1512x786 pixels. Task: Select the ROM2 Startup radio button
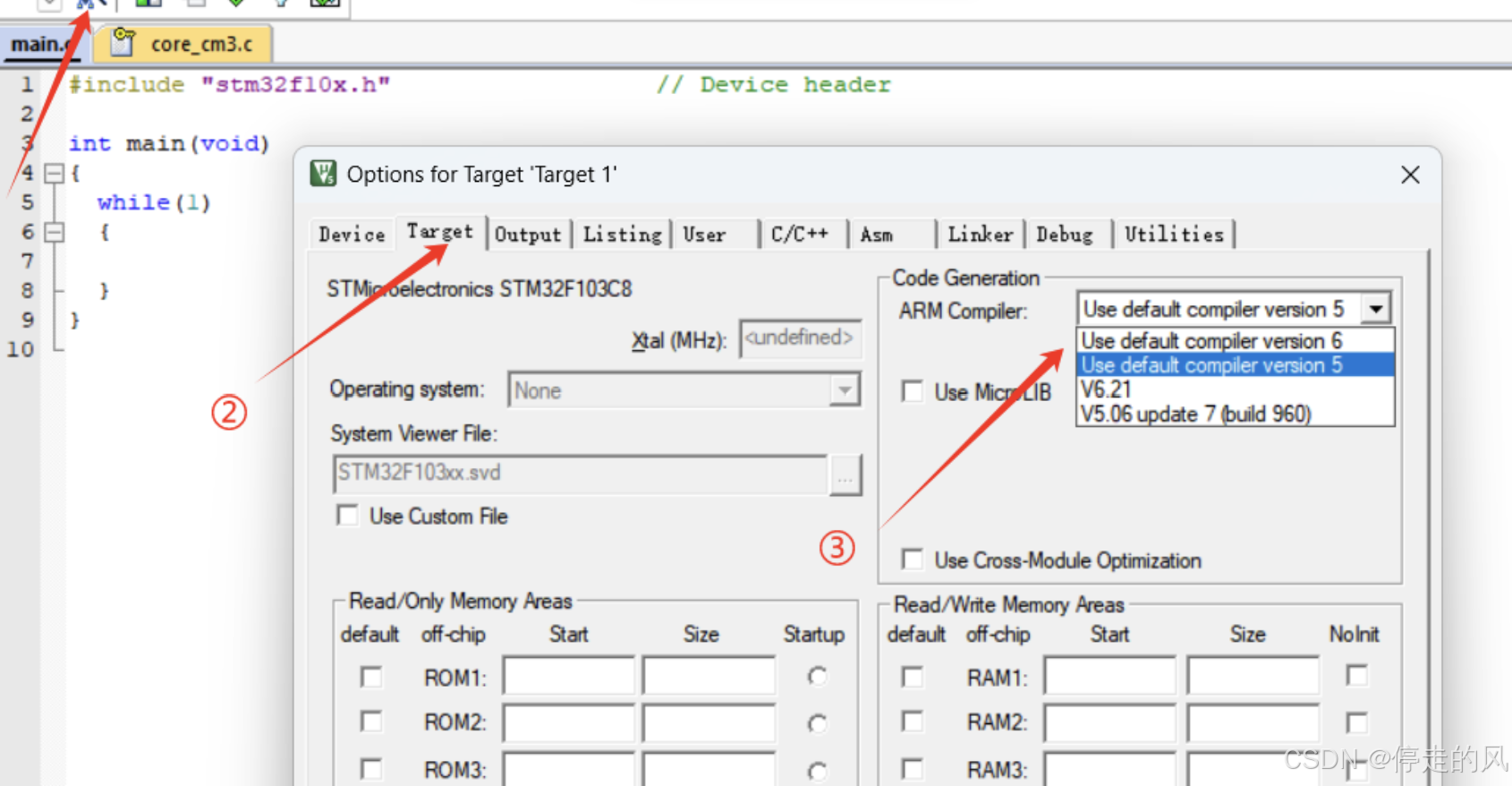(818, 723)
